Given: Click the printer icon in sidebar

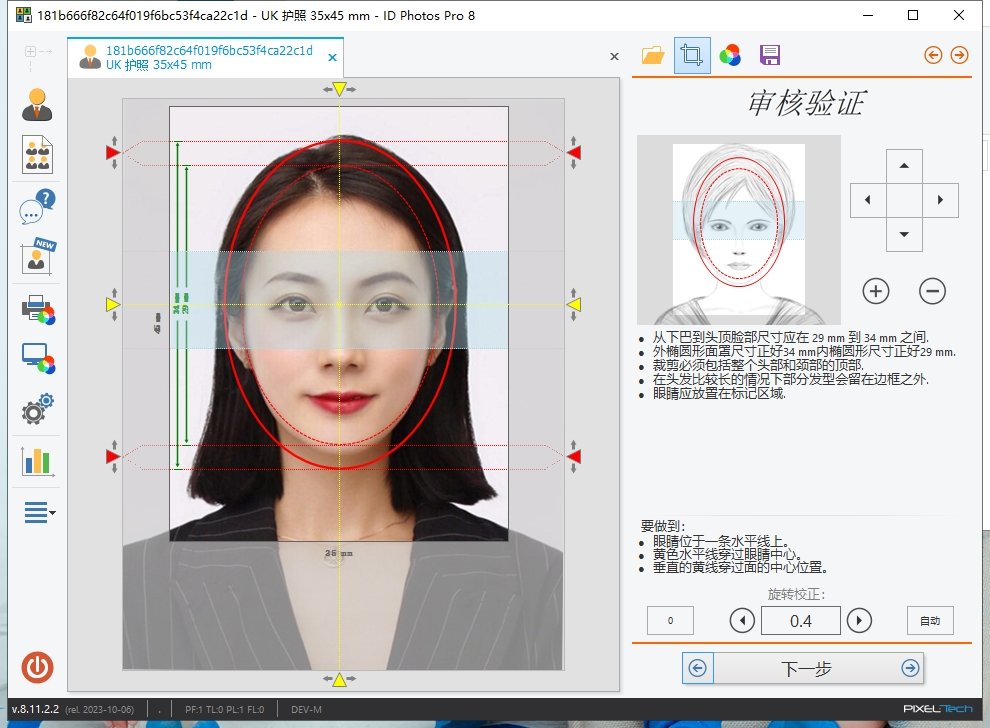Looking at the screenshot, I should coord(37,309).
